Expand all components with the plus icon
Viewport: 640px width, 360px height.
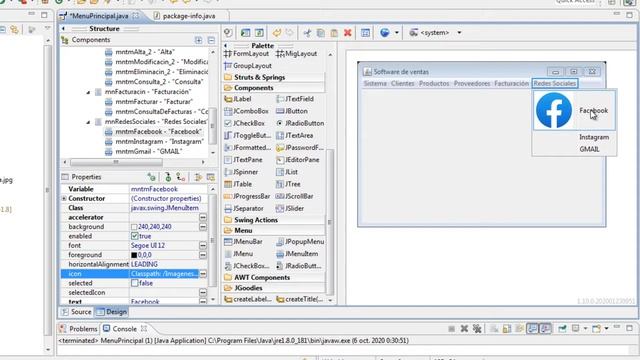[x=198, y=40]
